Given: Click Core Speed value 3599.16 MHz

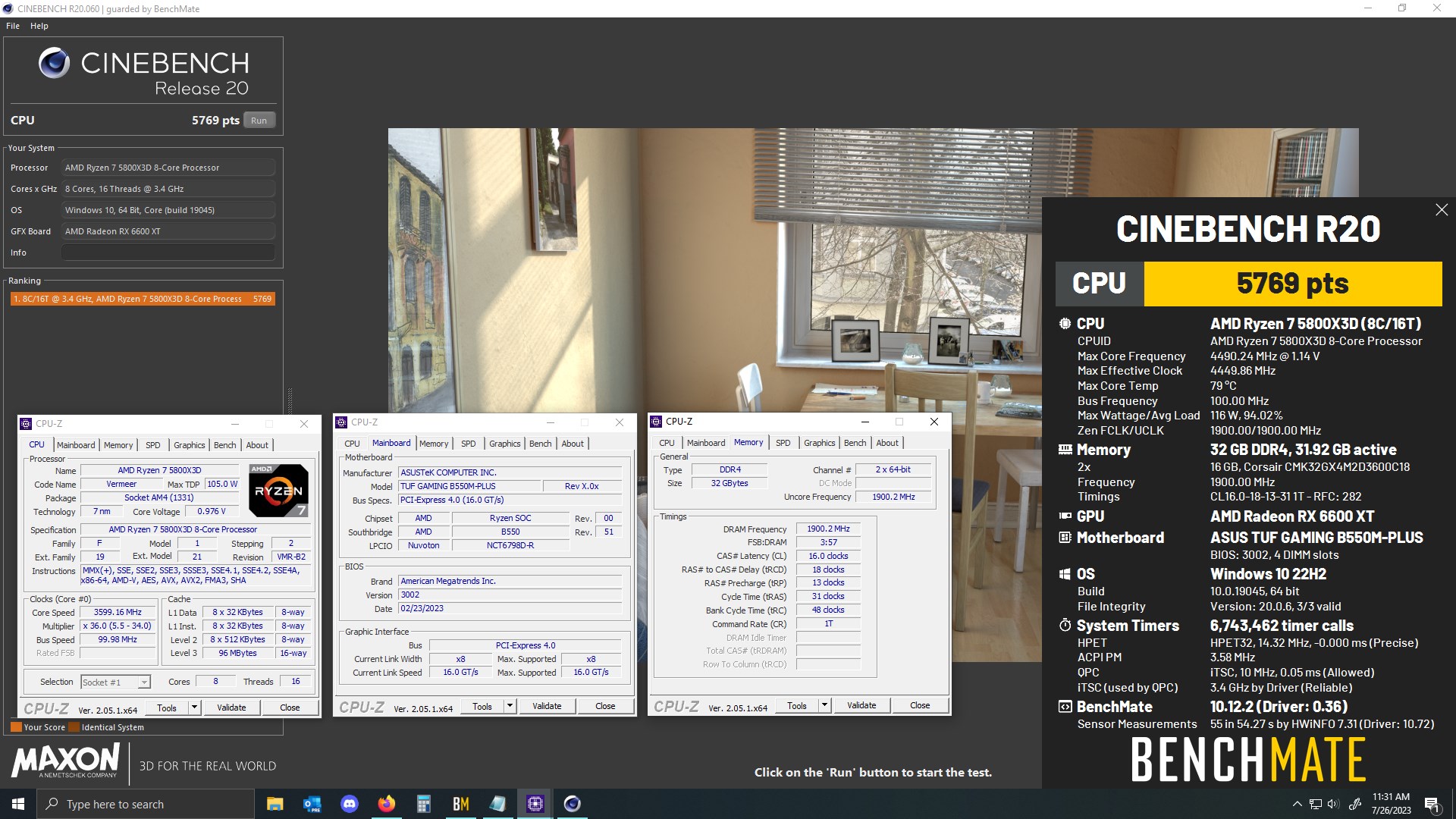Looking at the screenshot, I should [118, 613].
